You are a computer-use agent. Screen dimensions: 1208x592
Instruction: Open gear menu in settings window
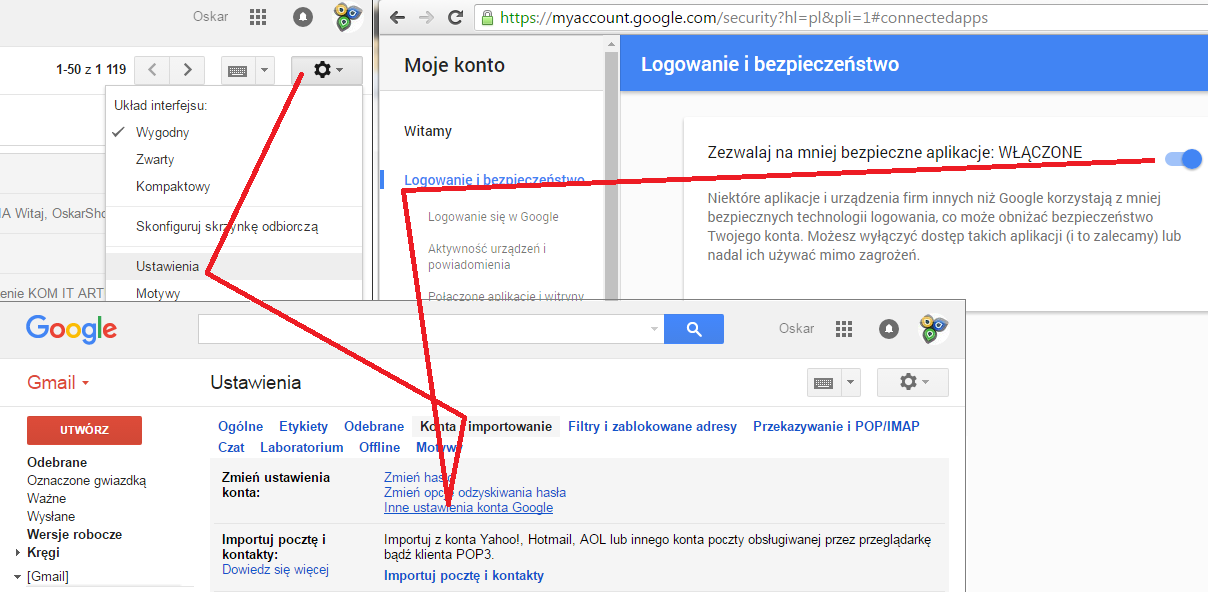(x=913, y=382)
